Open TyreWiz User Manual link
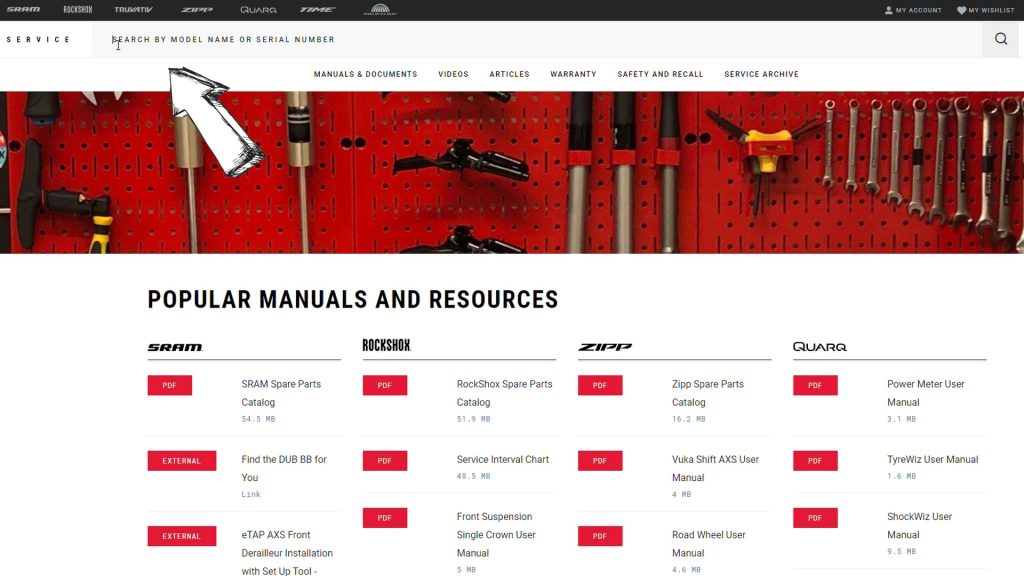The image size is (1024, 576). pyautogui.click(x=932, y=460)
